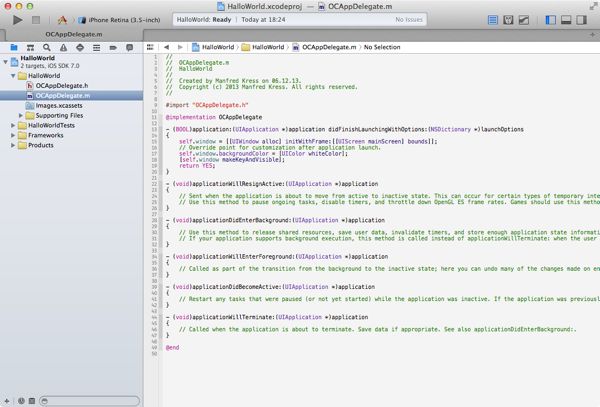The image size is (600, 407).
Task: Collapse the HalloWorld group folder
Action: tap(13, 76)
